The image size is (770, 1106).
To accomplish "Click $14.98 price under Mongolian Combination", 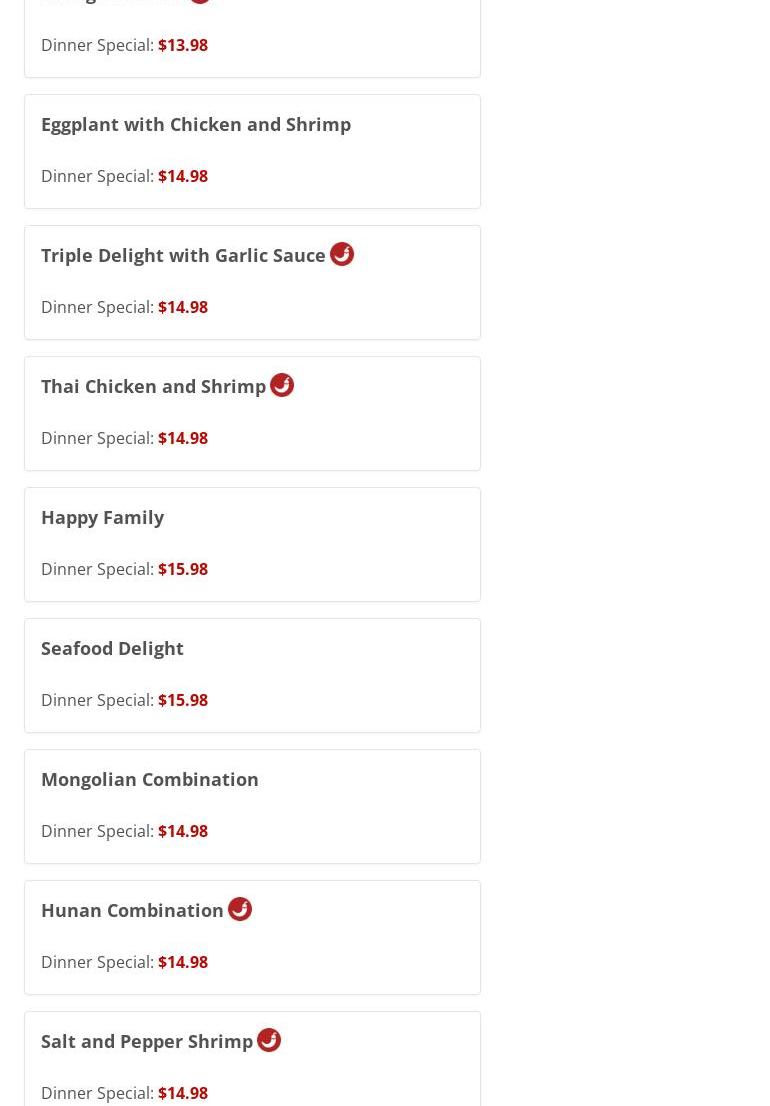I will pos(183,831).
